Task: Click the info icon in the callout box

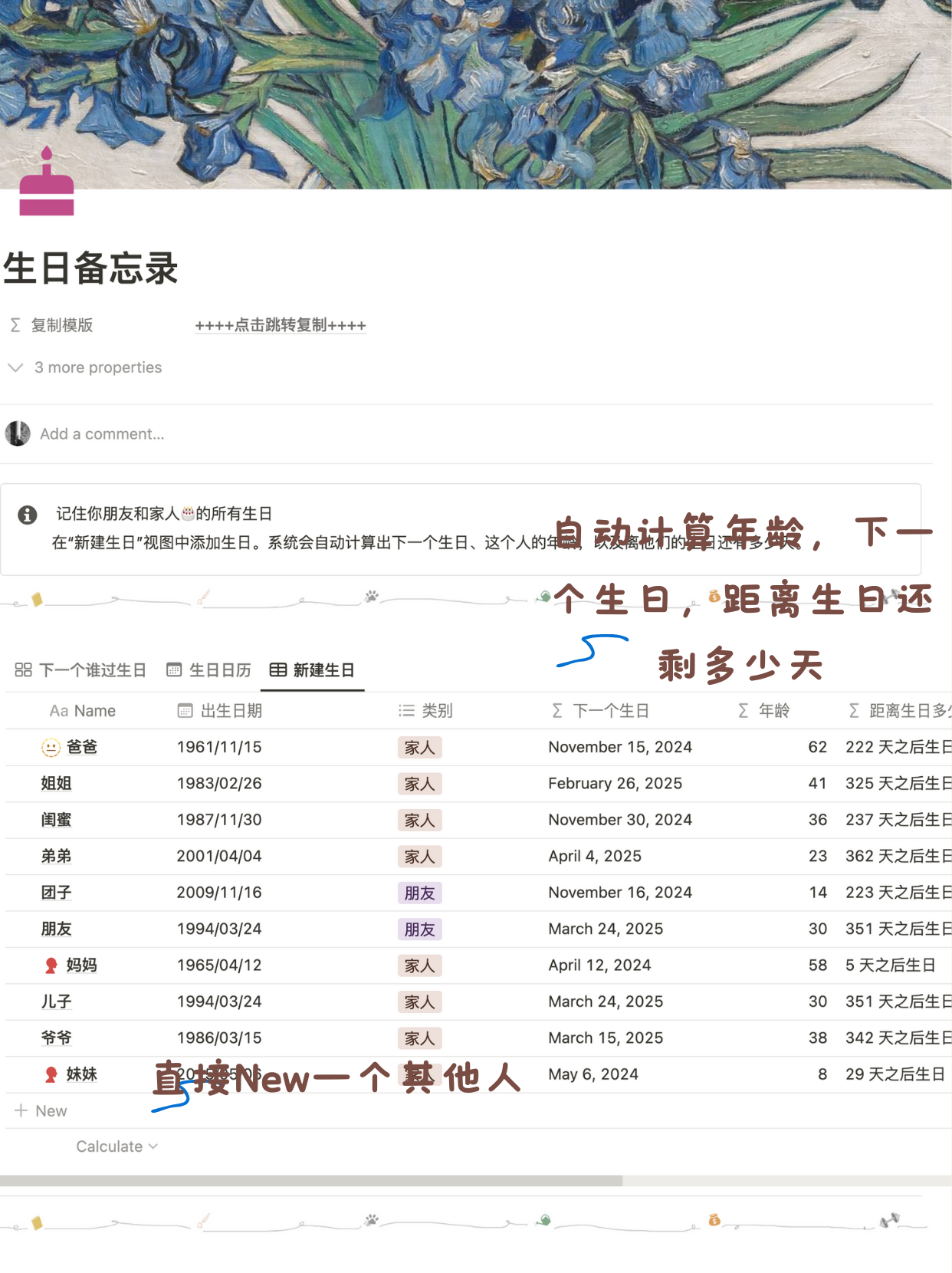Action: pos(28,515)
